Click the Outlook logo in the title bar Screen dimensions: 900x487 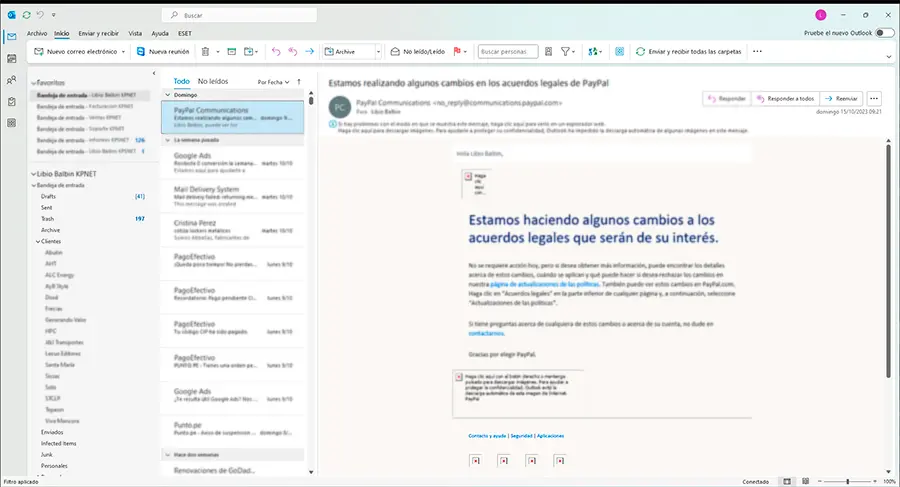[11, 15]
